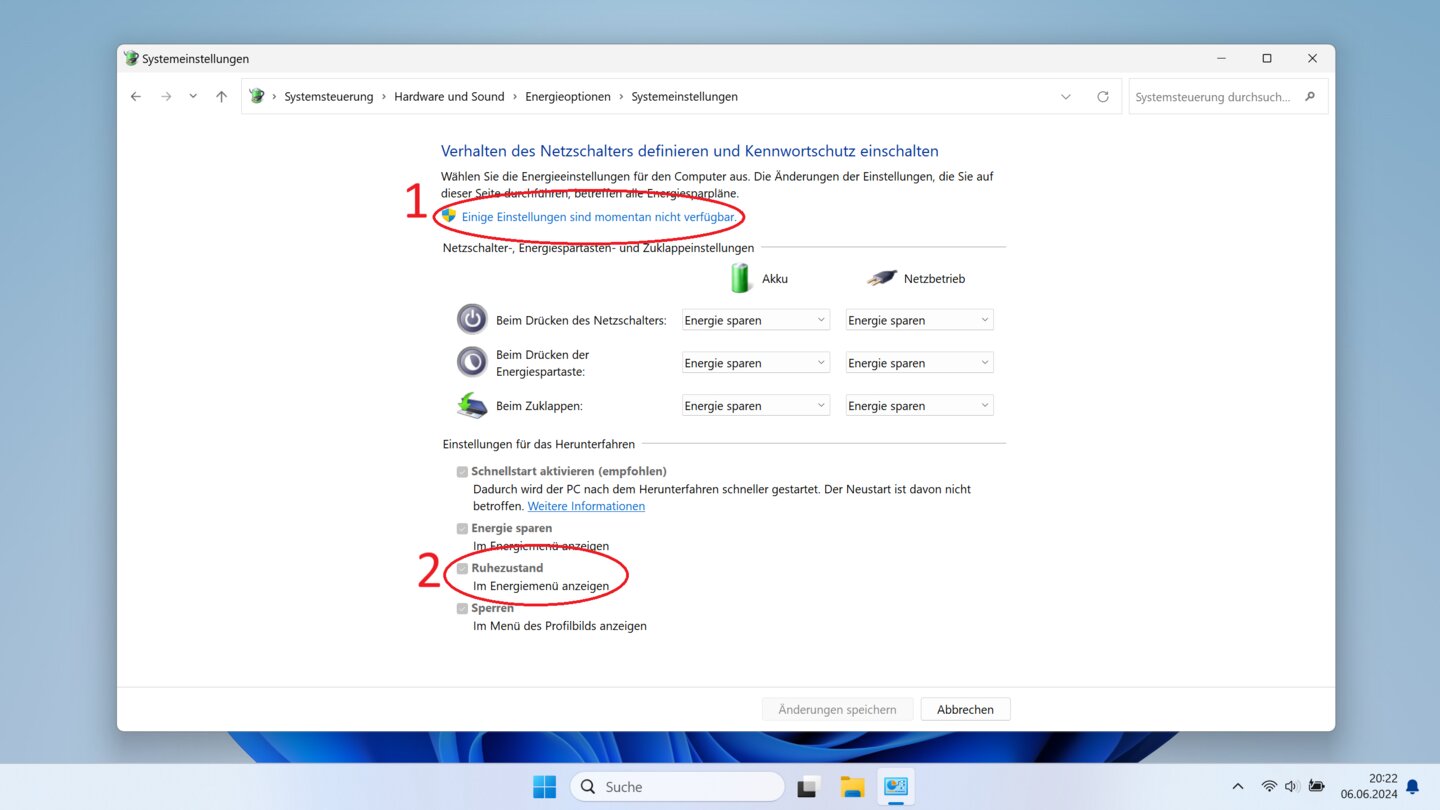
Task: Open the Task View taskbar icon
Action: coord(808,787)
